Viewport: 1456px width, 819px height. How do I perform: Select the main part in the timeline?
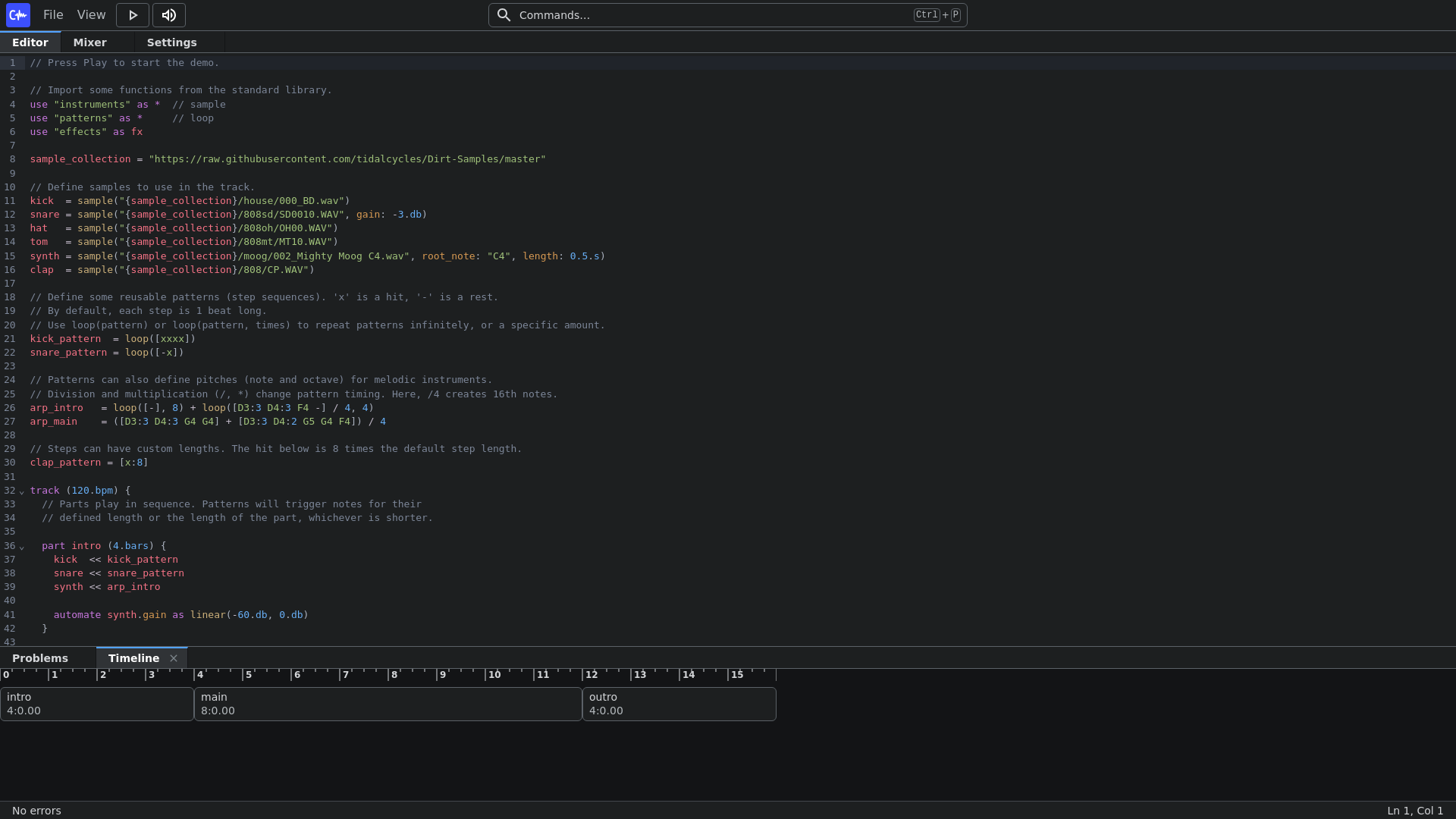coord(388,704)
